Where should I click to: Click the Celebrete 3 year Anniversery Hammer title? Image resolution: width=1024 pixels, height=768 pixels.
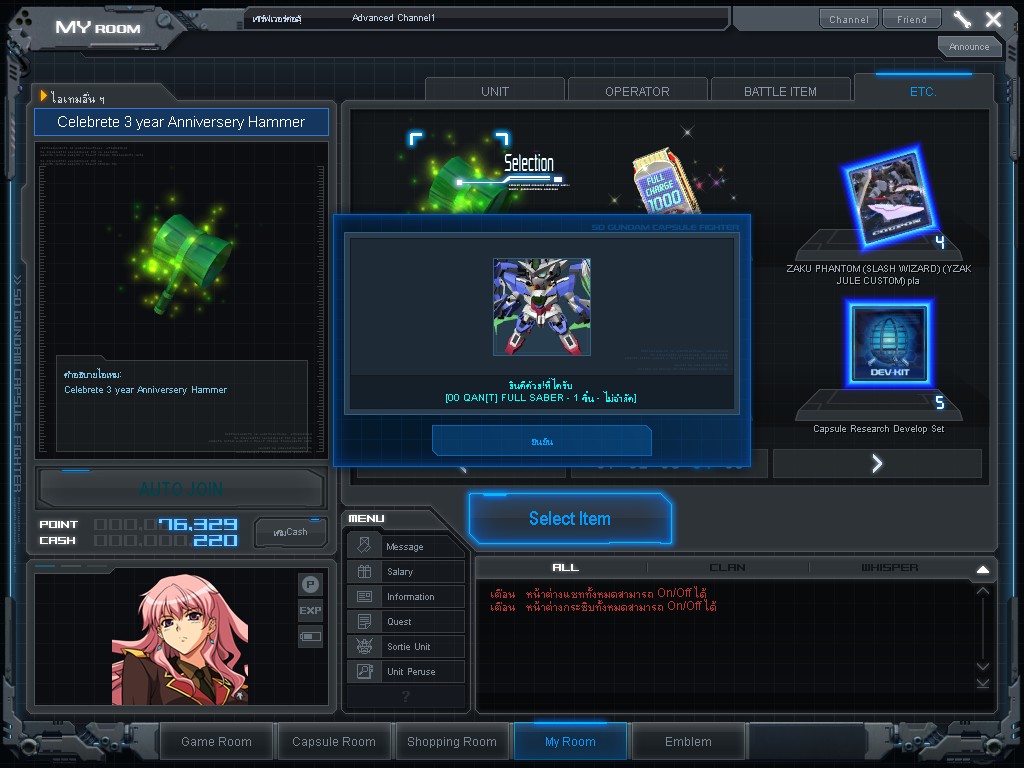pos(181,122)
